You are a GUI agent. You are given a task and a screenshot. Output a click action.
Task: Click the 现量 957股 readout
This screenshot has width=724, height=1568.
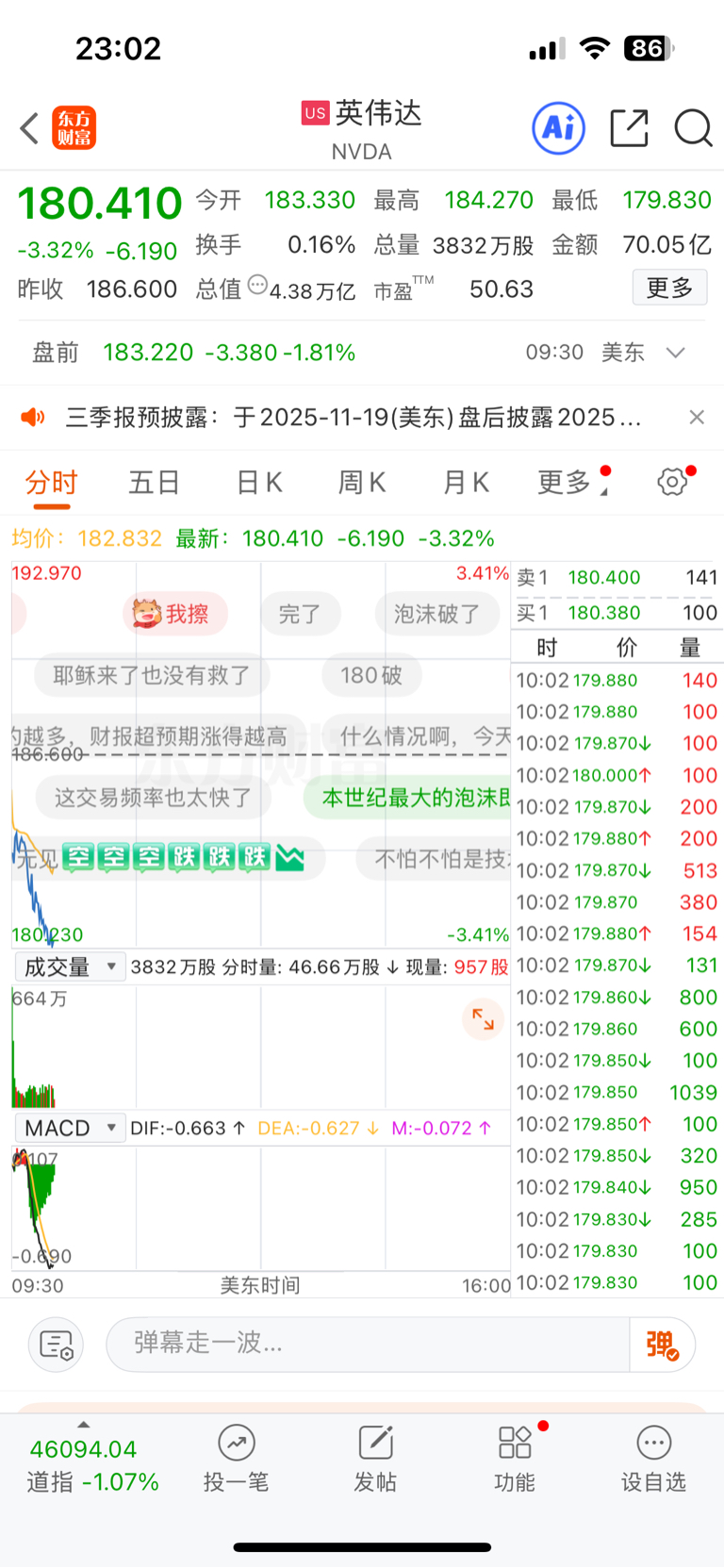pos(456,967)
